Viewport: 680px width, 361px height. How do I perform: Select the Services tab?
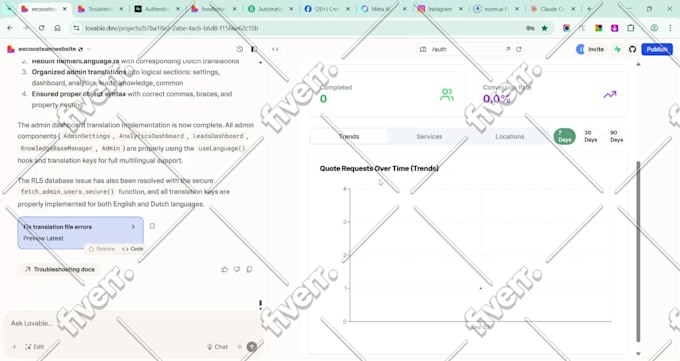pyautogui.click(x=429, y=136)
